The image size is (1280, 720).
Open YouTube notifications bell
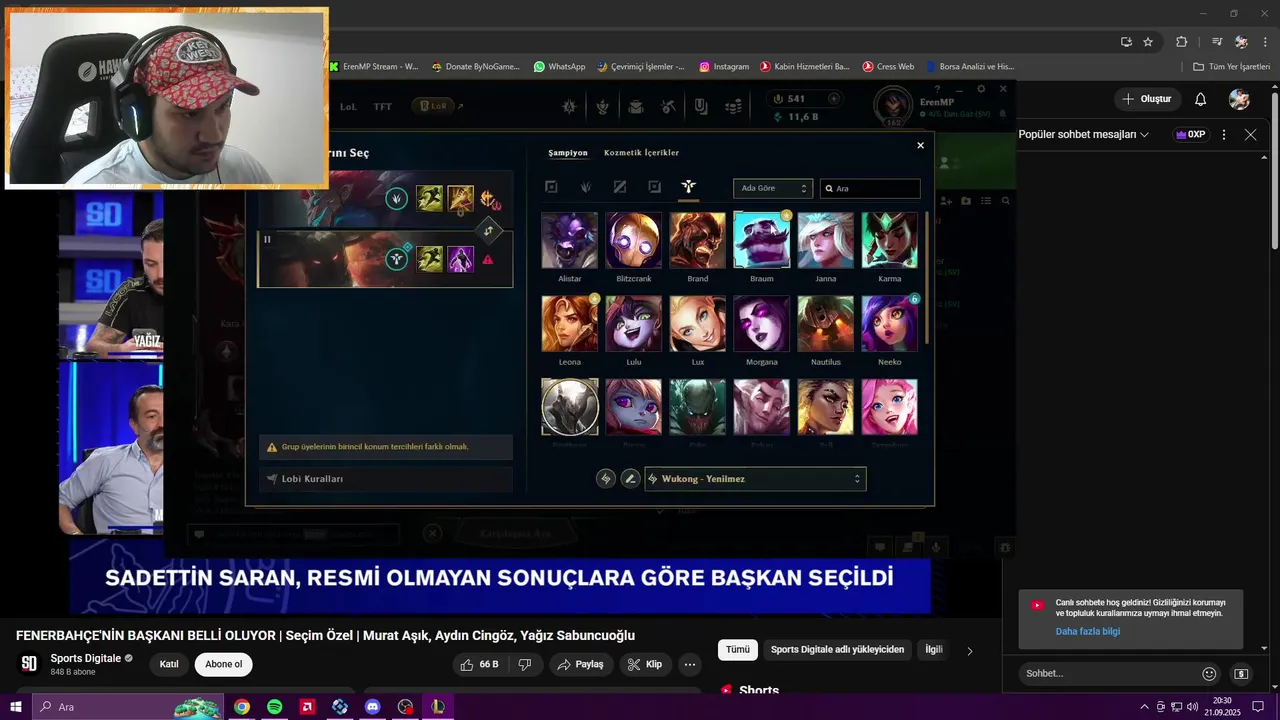1201,99
